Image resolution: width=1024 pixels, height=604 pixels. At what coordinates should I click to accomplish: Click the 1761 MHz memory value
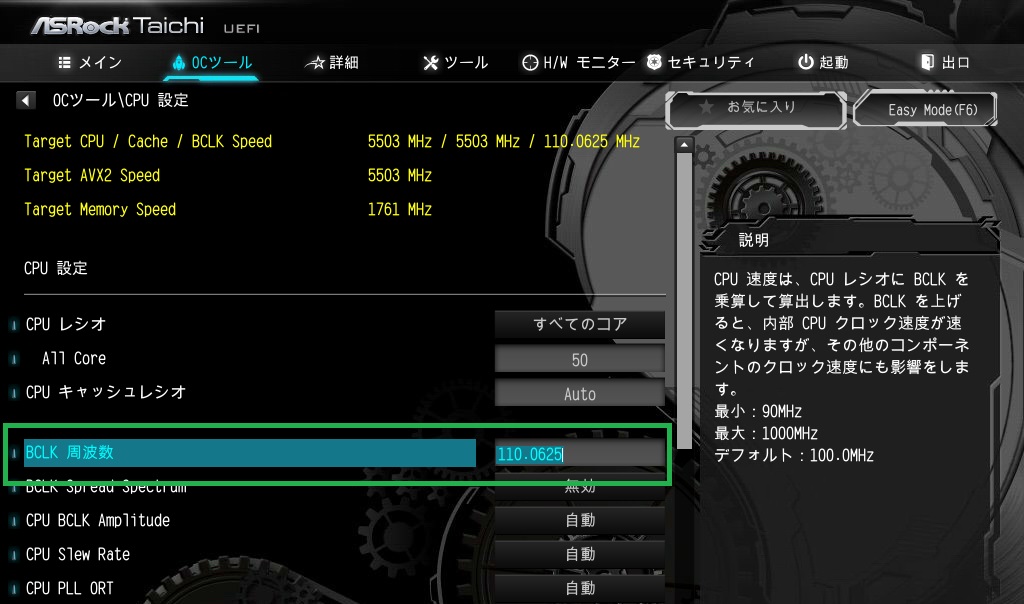click(400, 210)
